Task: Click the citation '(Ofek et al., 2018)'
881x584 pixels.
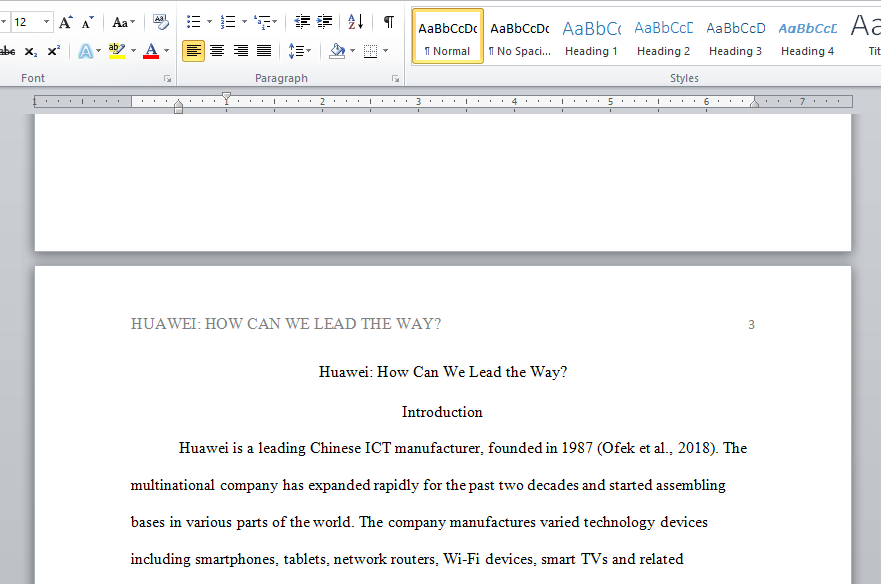Action: [x=657, y=448]
